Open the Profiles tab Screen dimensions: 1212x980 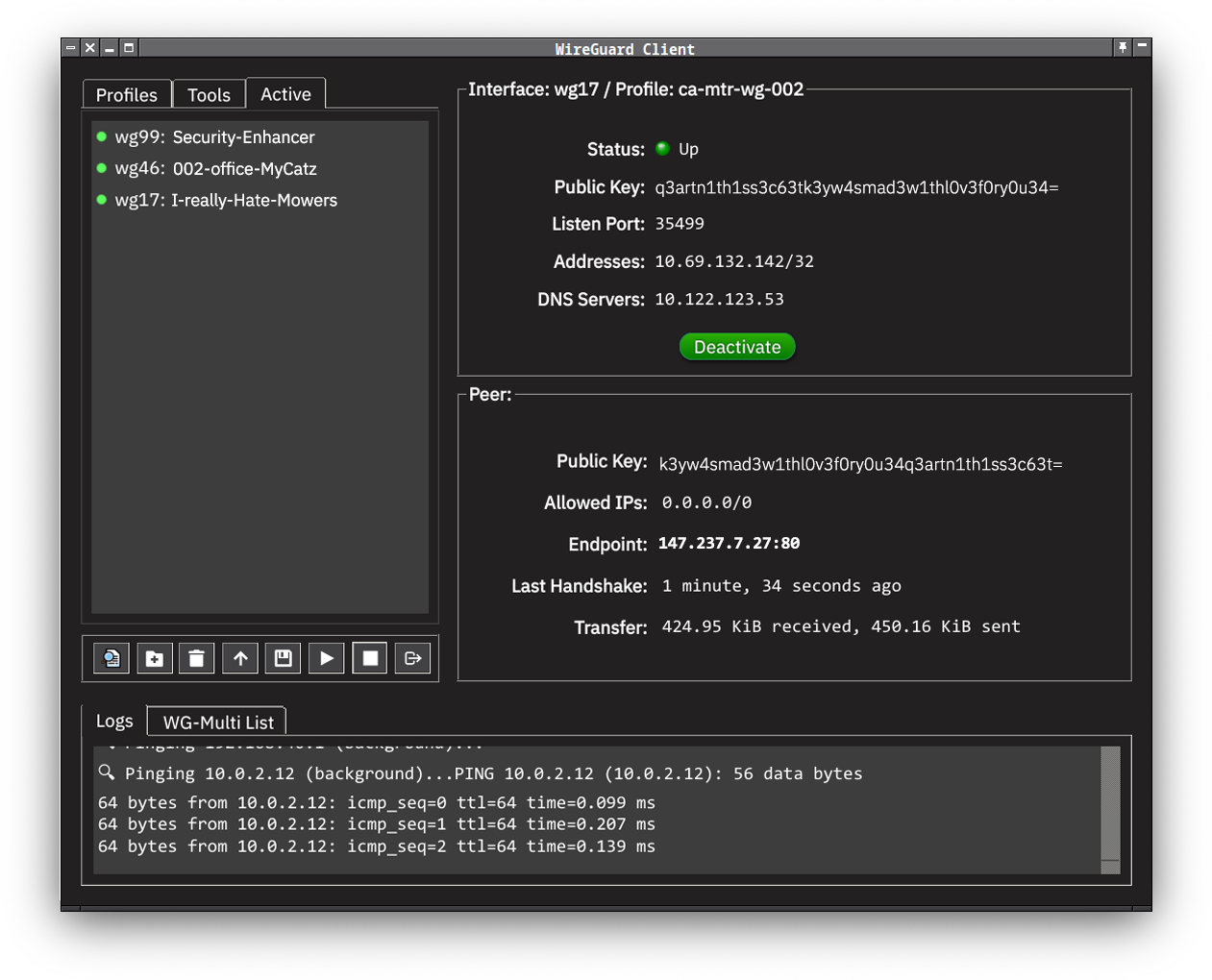click(126, 95)
